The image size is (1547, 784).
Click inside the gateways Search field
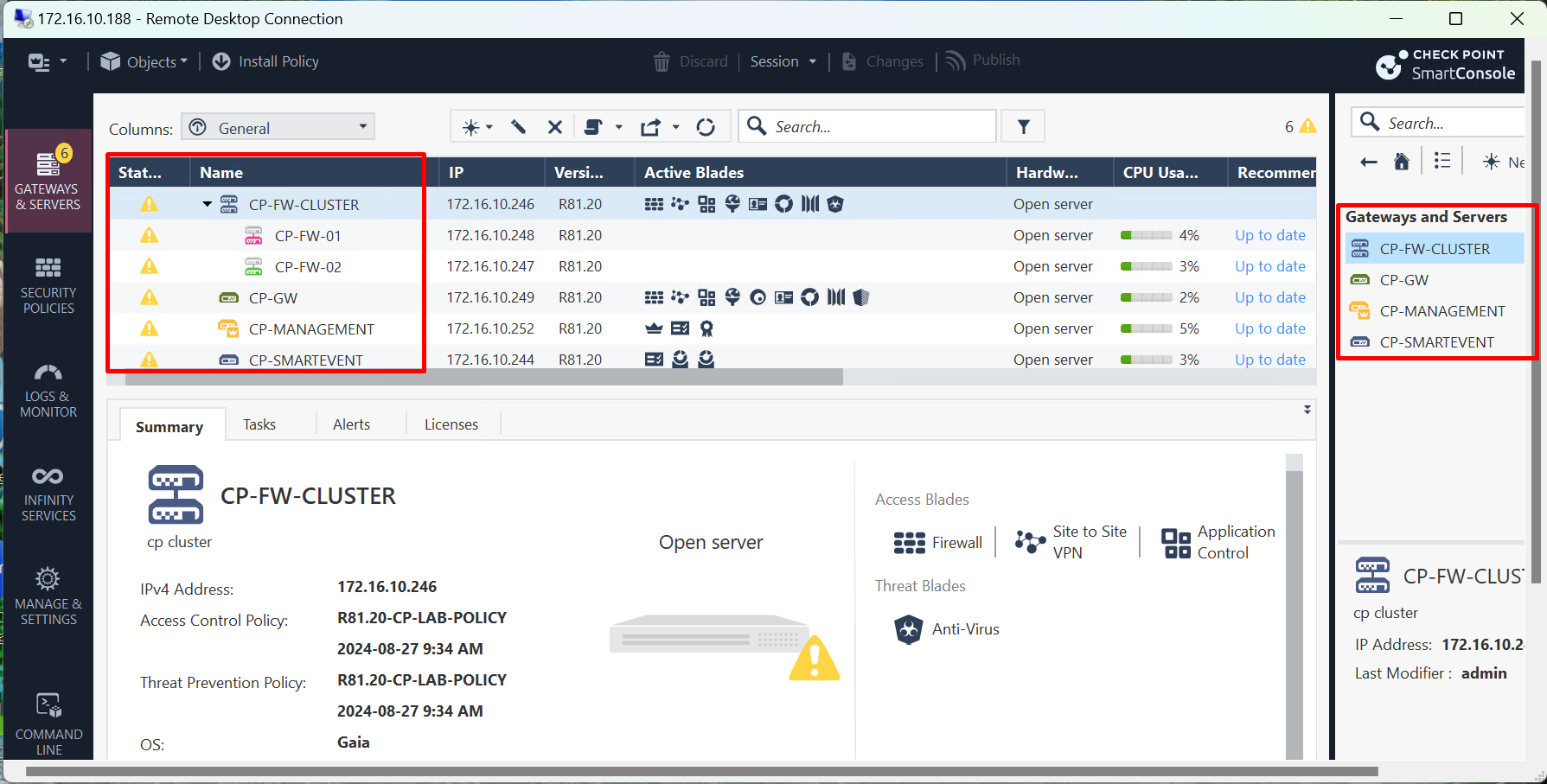coord(873,126)
